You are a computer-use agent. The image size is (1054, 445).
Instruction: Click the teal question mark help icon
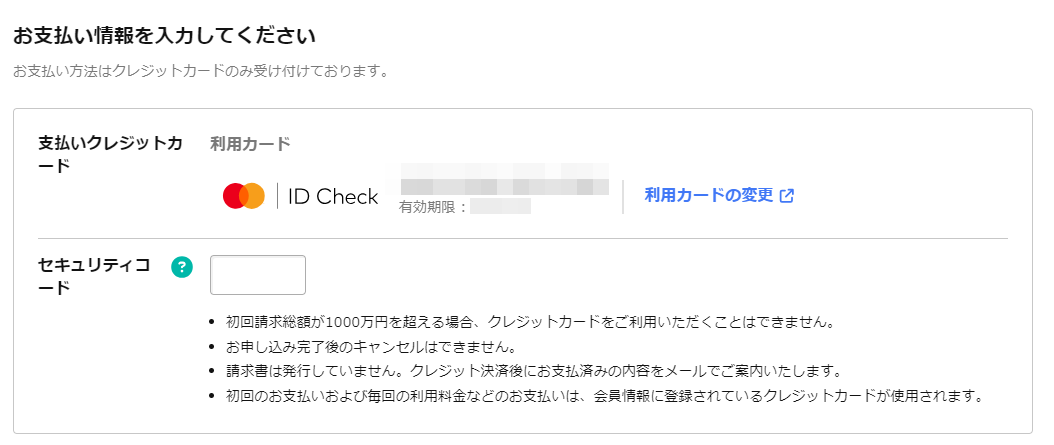tap(181, 268)
